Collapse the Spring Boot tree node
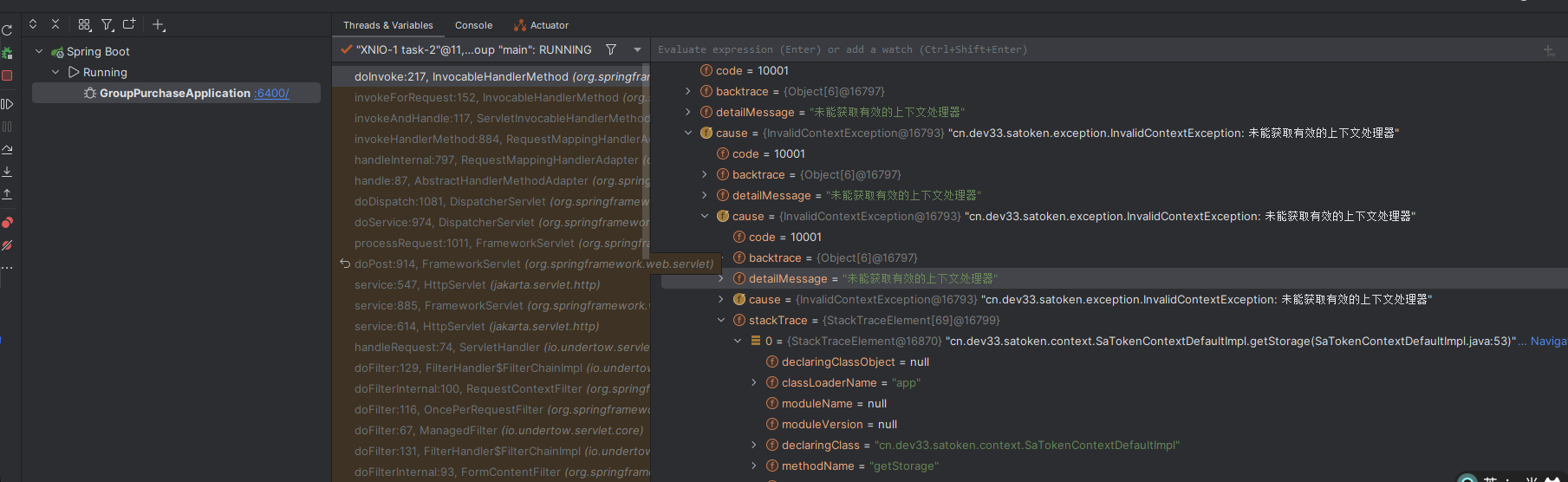The height and width of the screenshot is (482, 1568). pos(39,51)
